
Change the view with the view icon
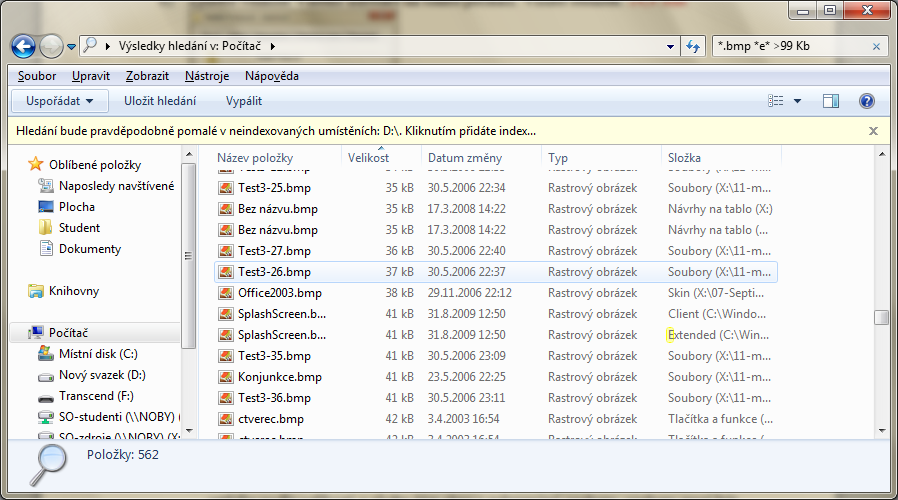[775, 101]
